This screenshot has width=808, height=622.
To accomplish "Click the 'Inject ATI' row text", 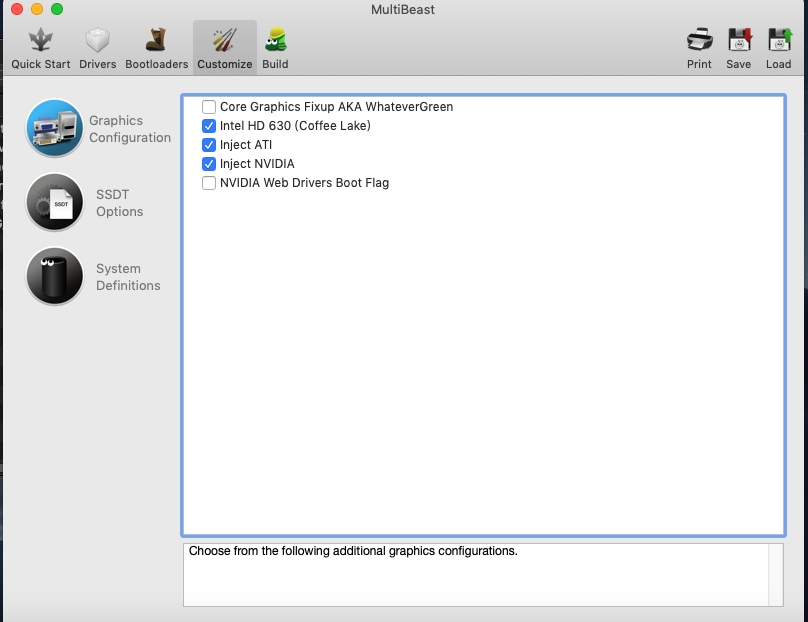I will pos(246,145).
